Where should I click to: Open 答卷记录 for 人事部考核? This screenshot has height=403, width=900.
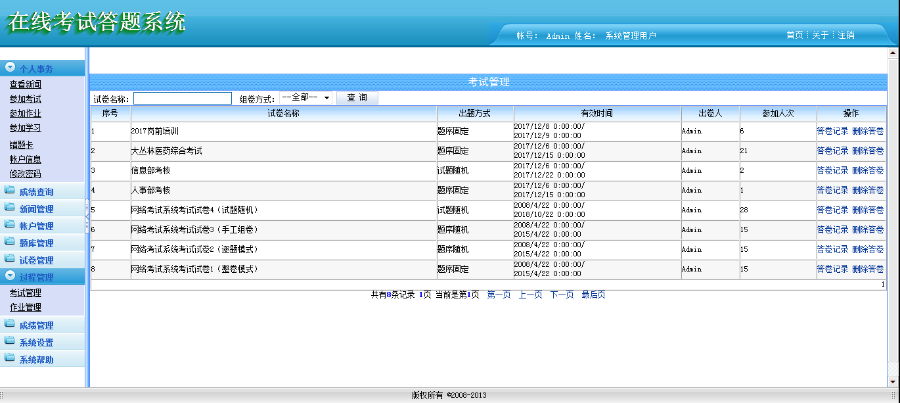coord(832,190)
